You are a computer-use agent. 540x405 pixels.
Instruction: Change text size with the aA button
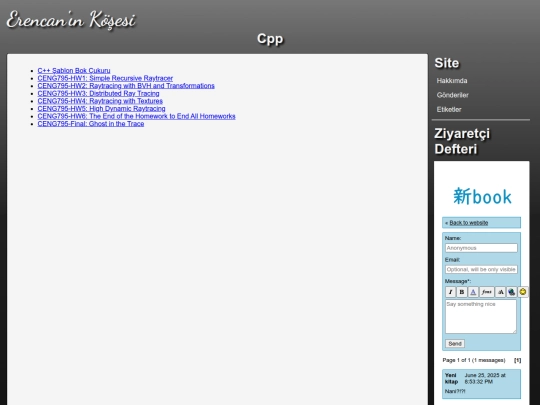[500, 292]
